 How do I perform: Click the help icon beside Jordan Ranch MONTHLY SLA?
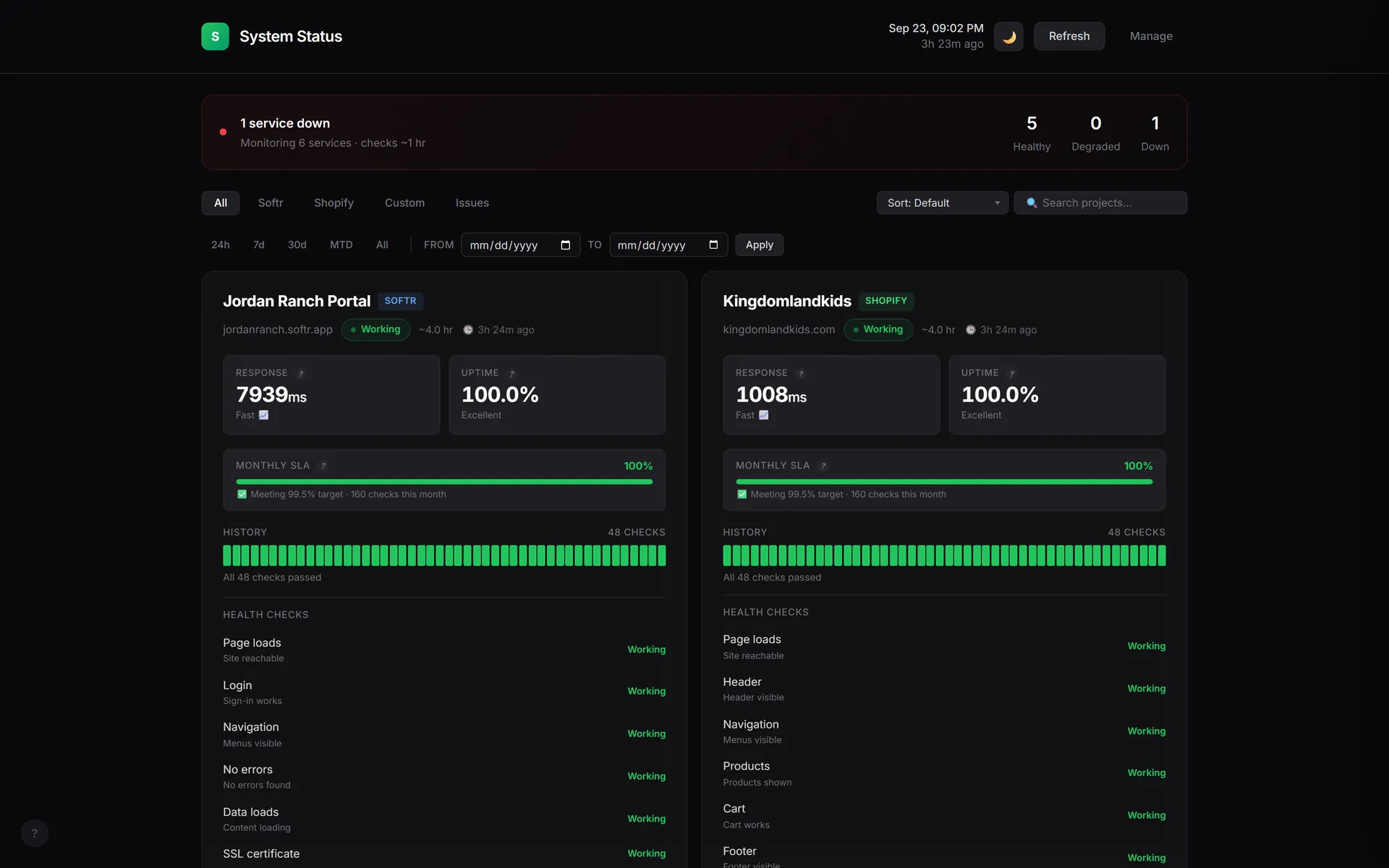(323, 466)
